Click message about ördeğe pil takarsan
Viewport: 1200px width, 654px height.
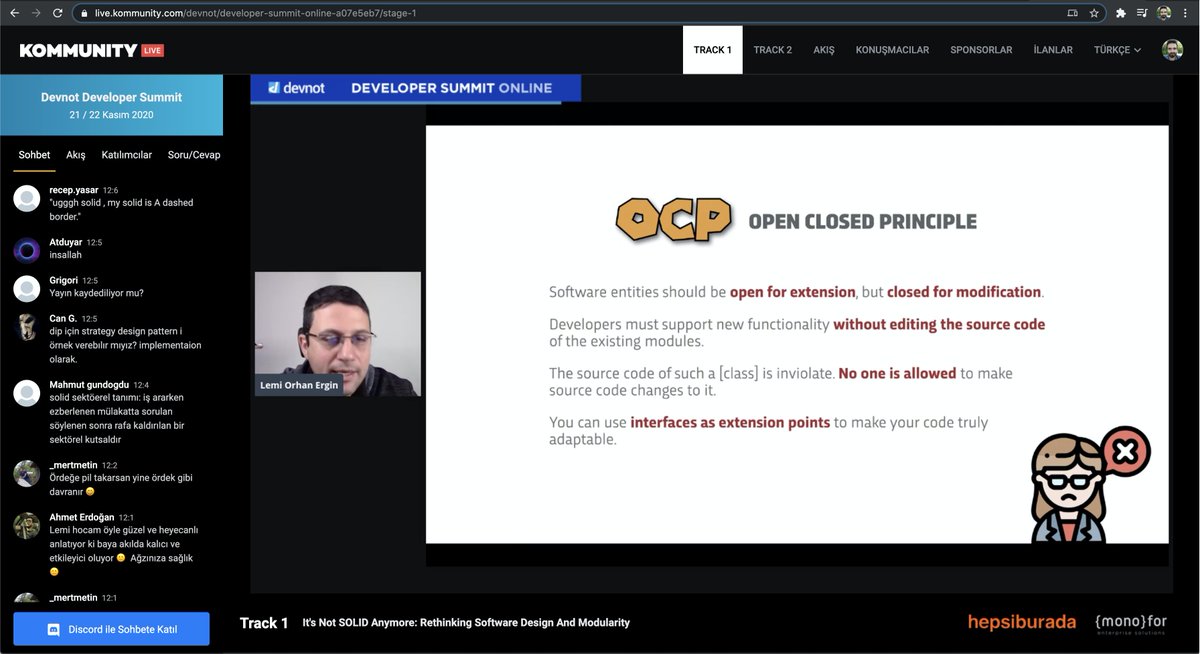pos(121,484)
